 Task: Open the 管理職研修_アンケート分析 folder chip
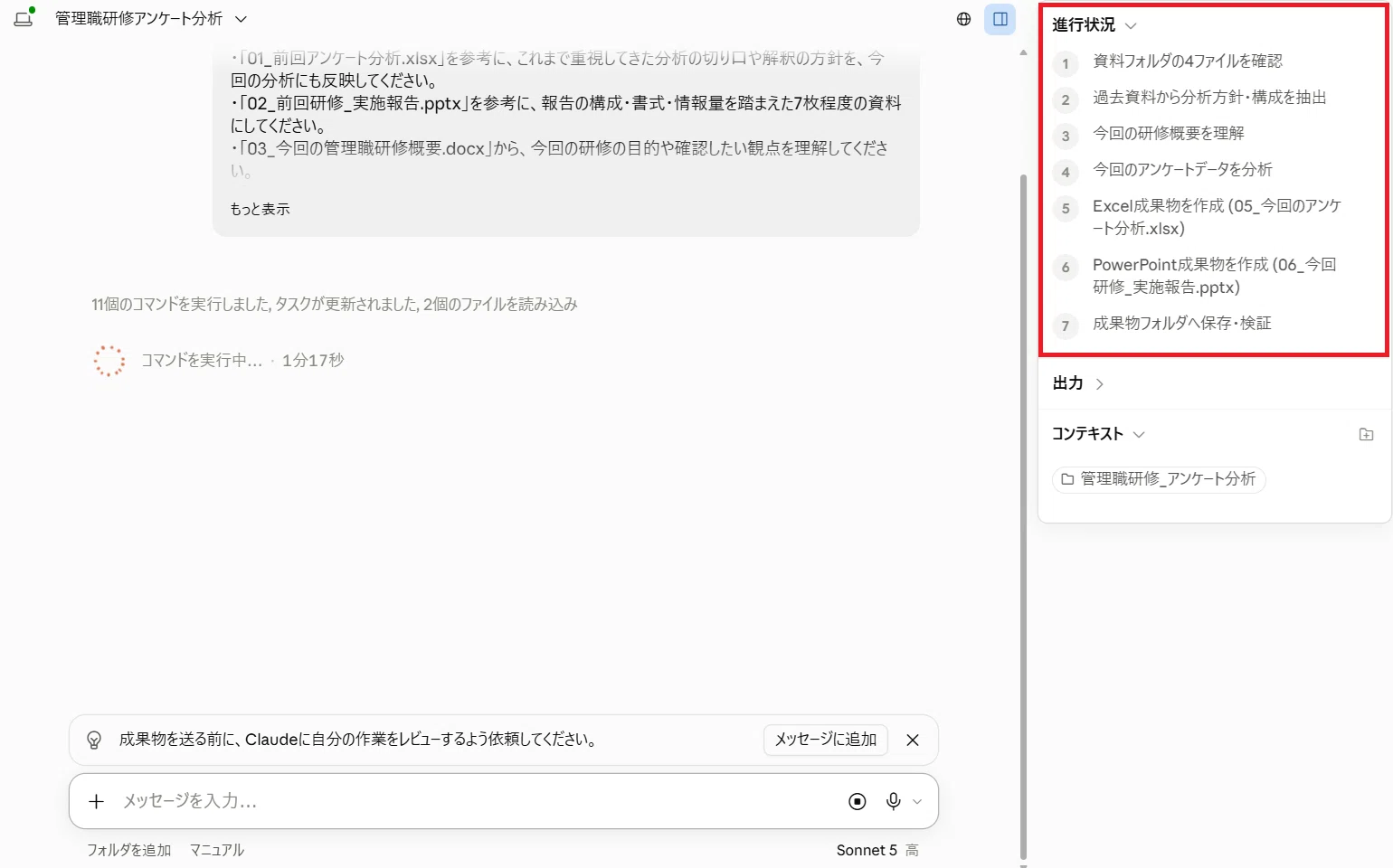click(x=1159, y=479)
